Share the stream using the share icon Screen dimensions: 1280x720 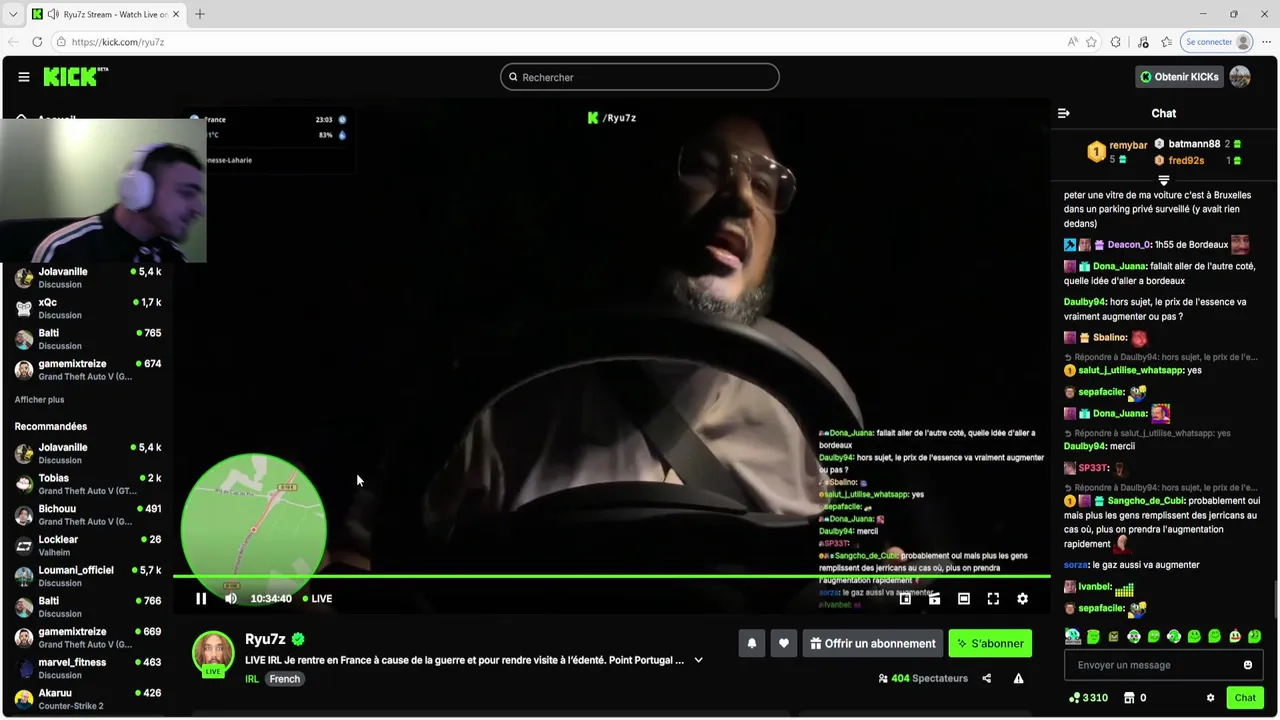pos(987,678)
